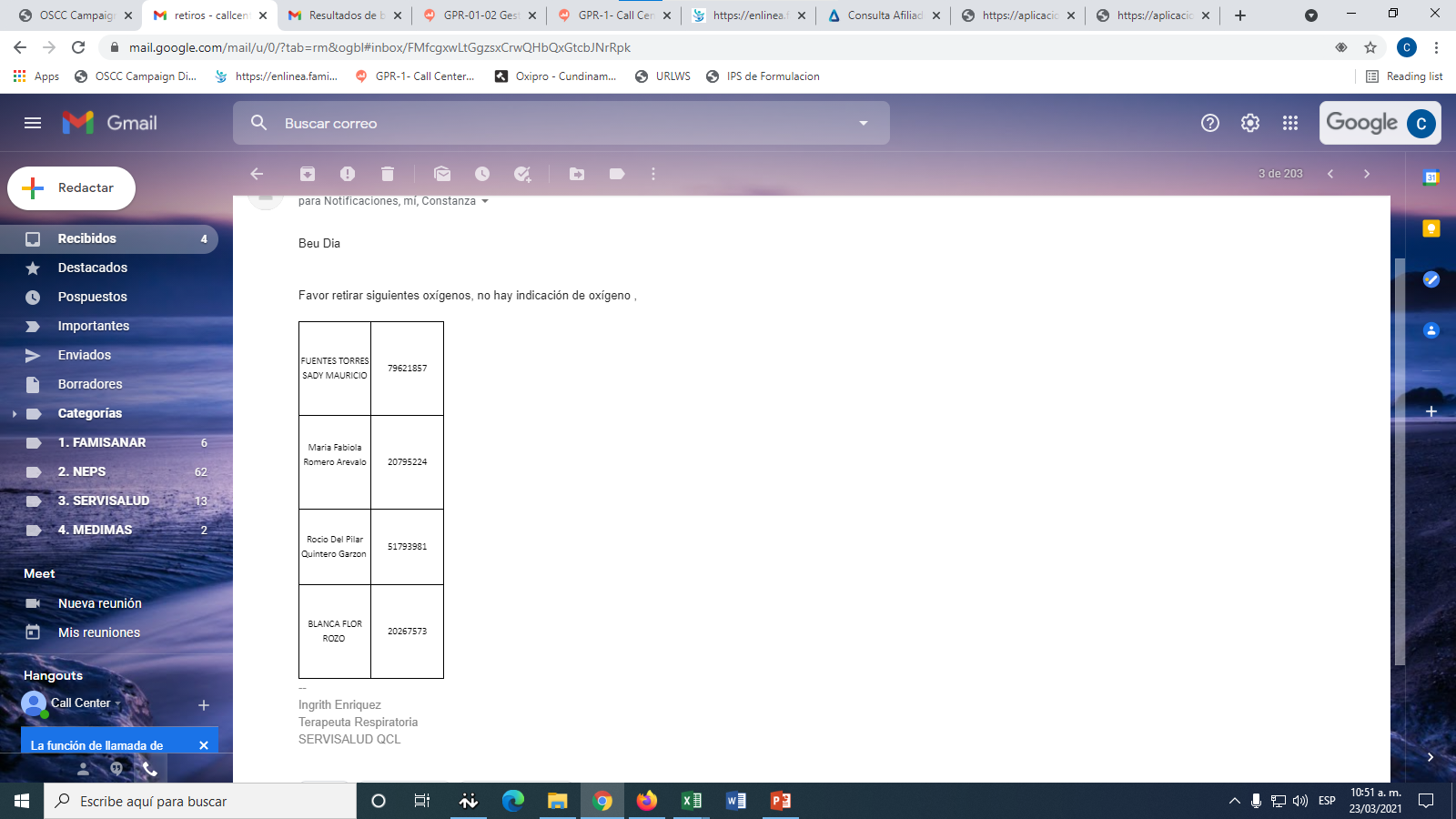
Task: Switch to OSCC Campaign browser tab
Action: coord(75,15)
